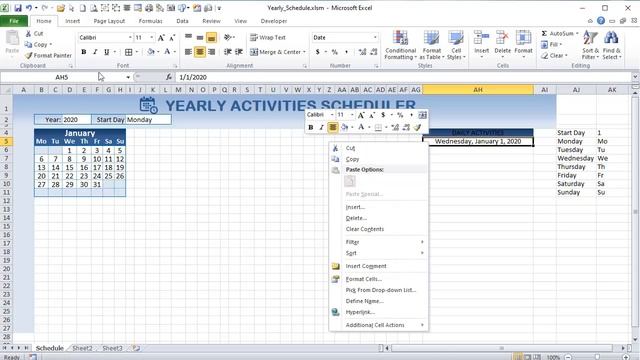Toggle Bottom Align in Alignment group
Screen dimensions: 640x360
[x=211, y=38]
